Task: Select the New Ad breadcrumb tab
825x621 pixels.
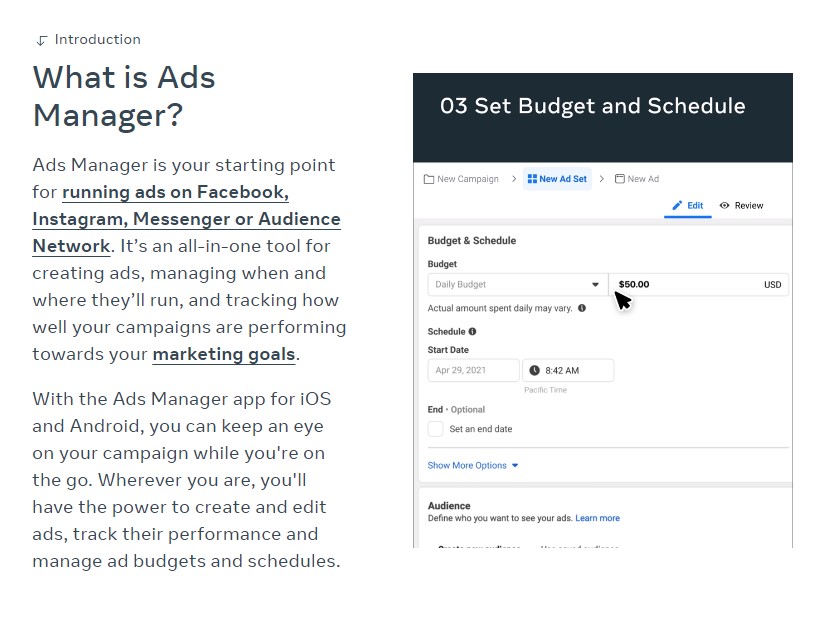Action: coord(637,179)
